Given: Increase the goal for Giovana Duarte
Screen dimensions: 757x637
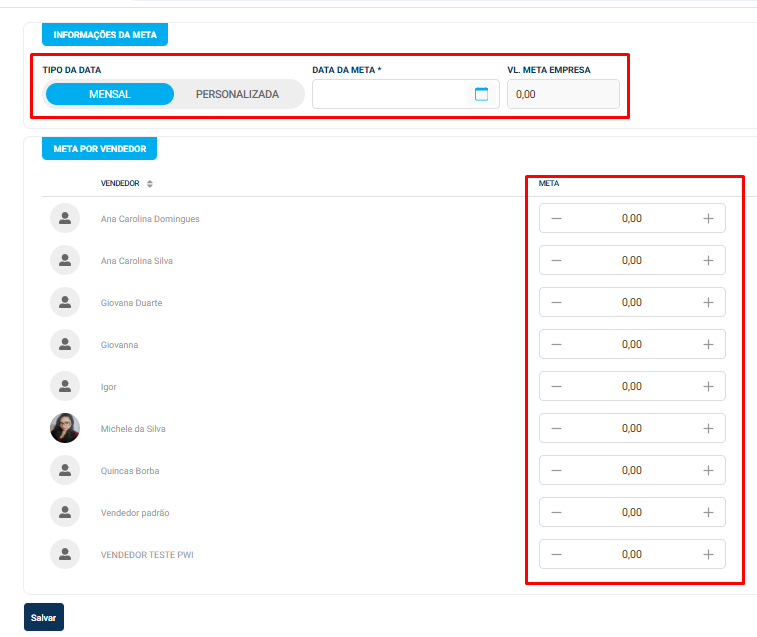Looking at the screenshot, I should pos(708,302).
